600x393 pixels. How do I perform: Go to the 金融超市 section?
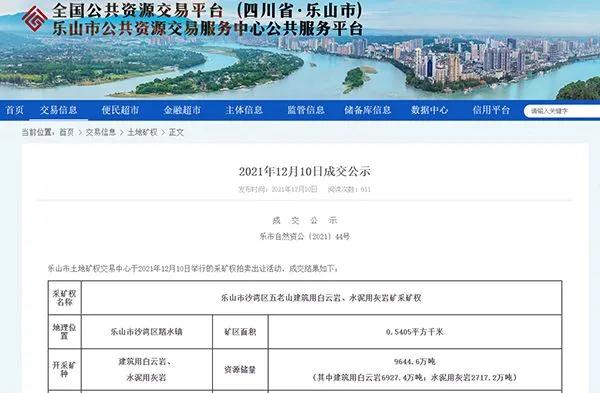182,110
